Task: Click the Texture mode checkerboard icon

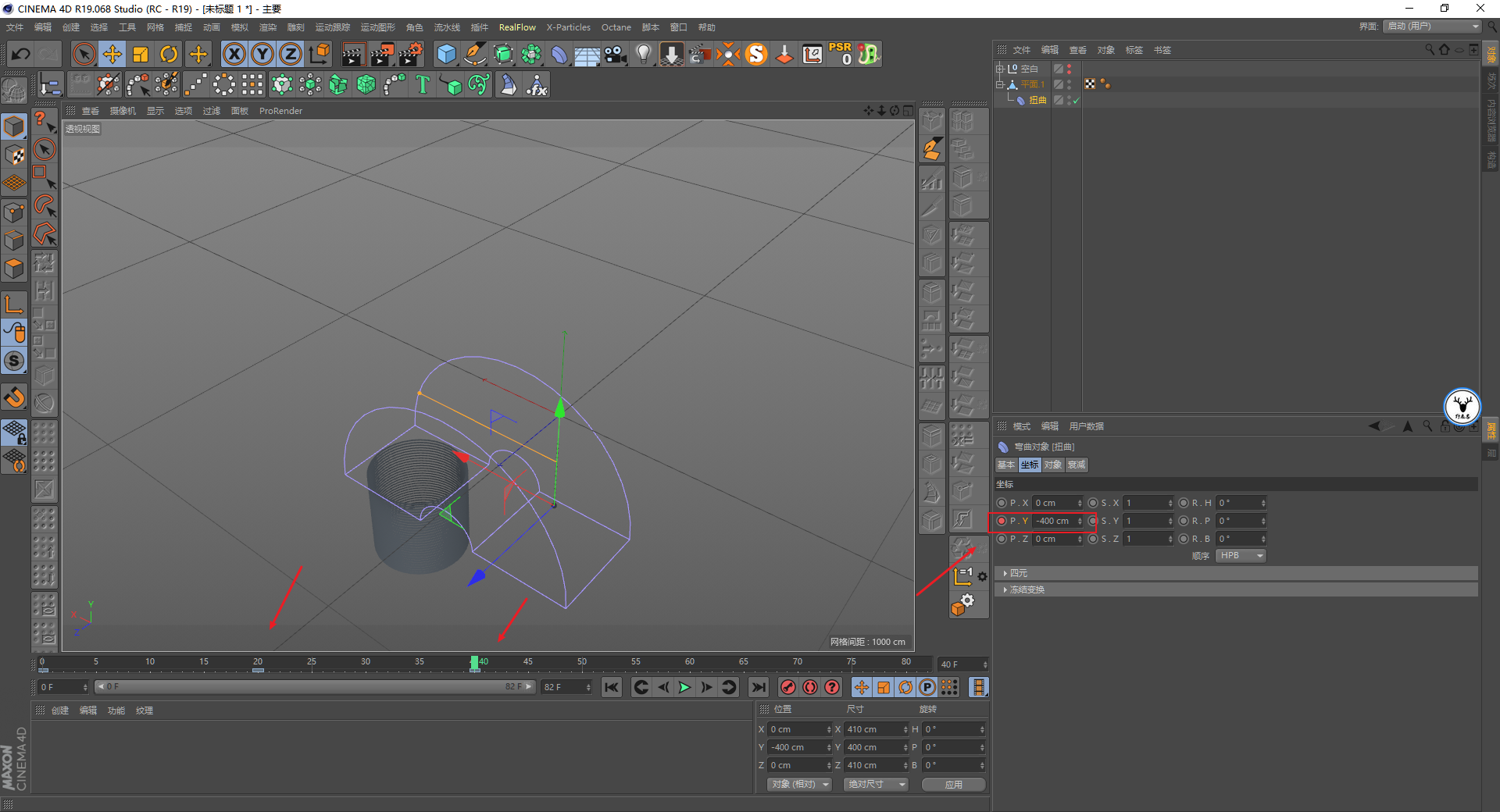Action: [x=14, y=155]
